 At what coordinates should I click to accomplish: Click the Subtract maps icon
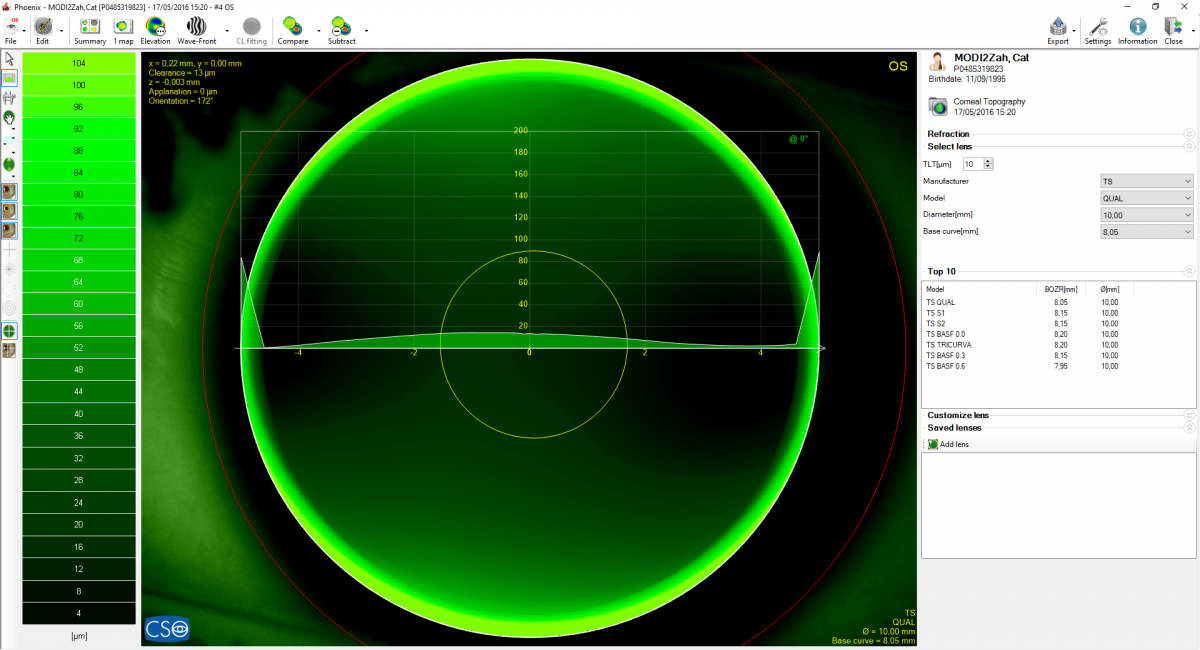(341, 30)
